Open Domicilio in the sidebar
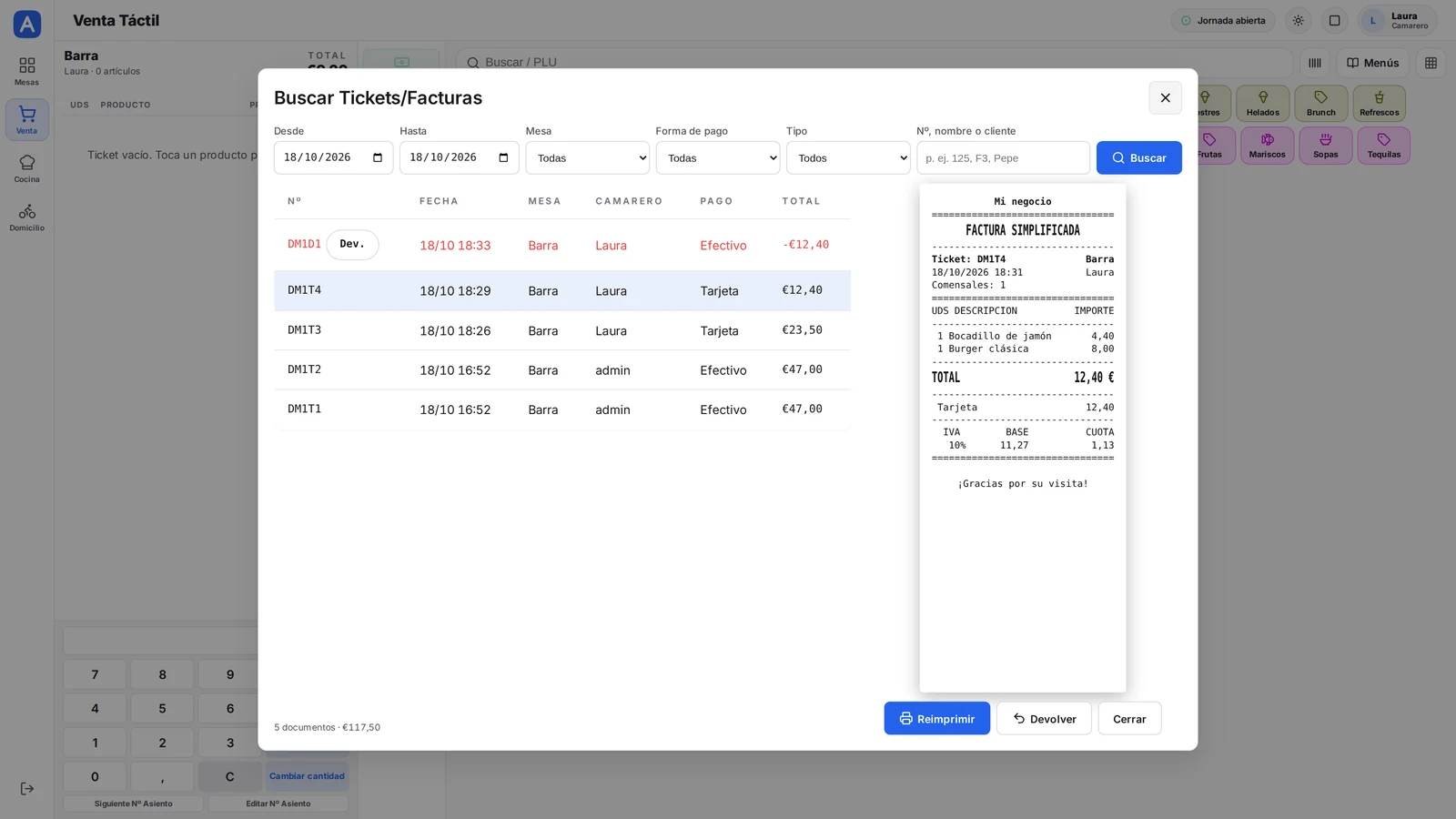The height and width of the screenshot is (819, 1456). tap(26, 217)
